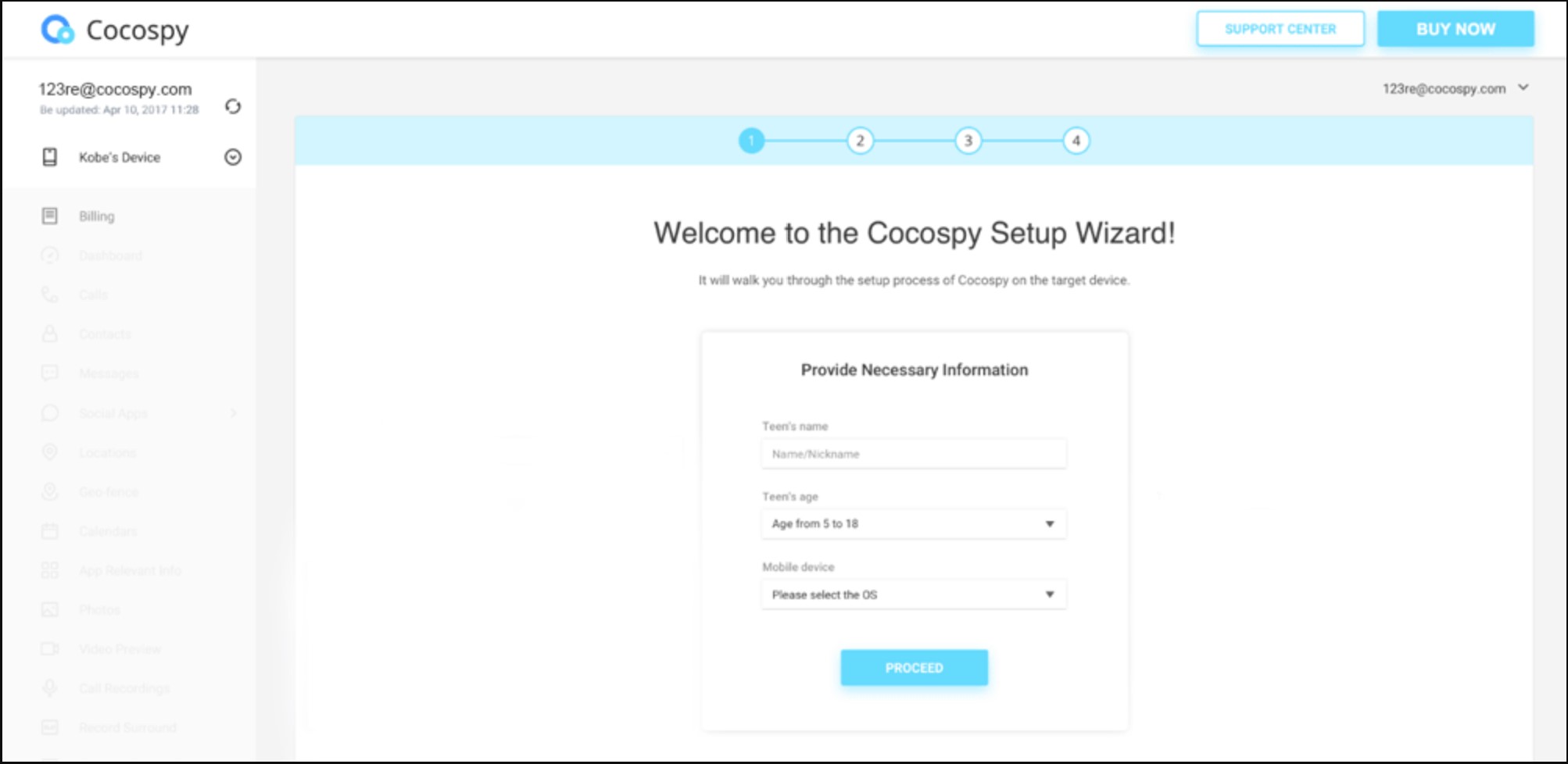Open the Messages menu item
This screenshot has height=764, width=1568.
109,373
